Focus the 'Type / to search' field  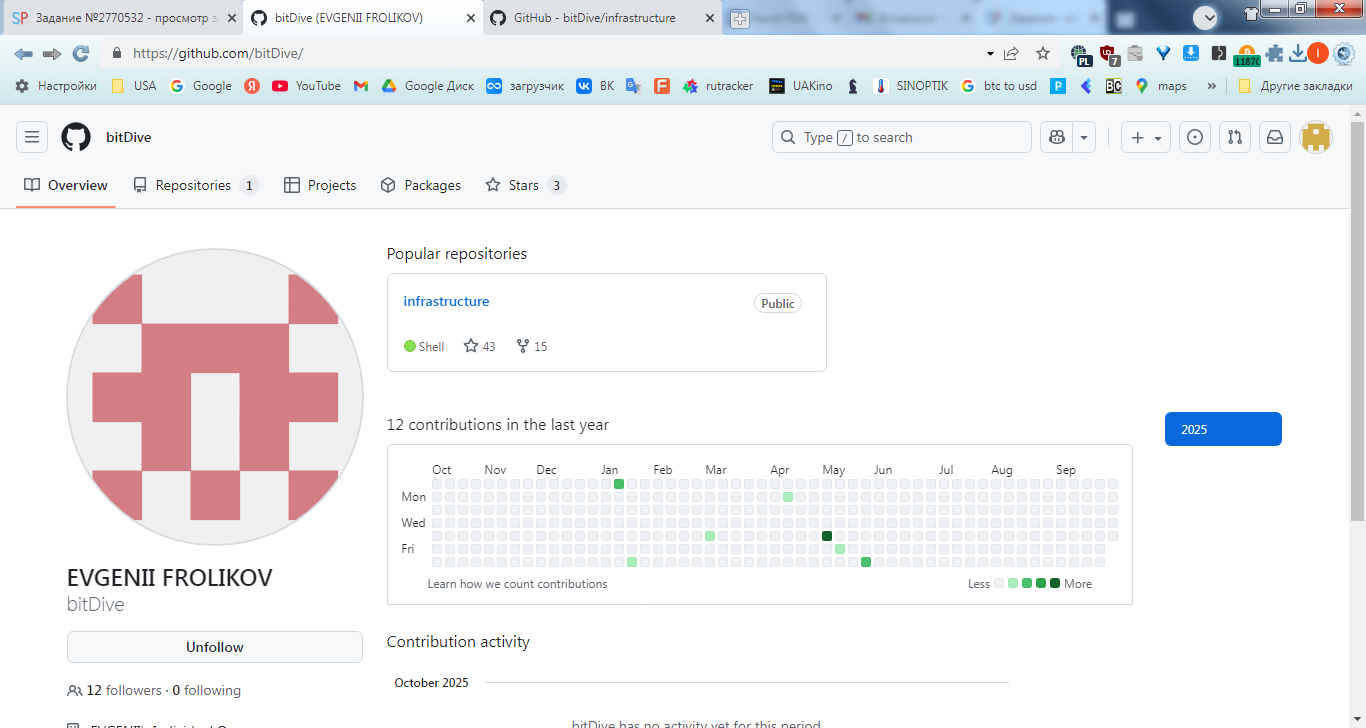tap(901, 137)
